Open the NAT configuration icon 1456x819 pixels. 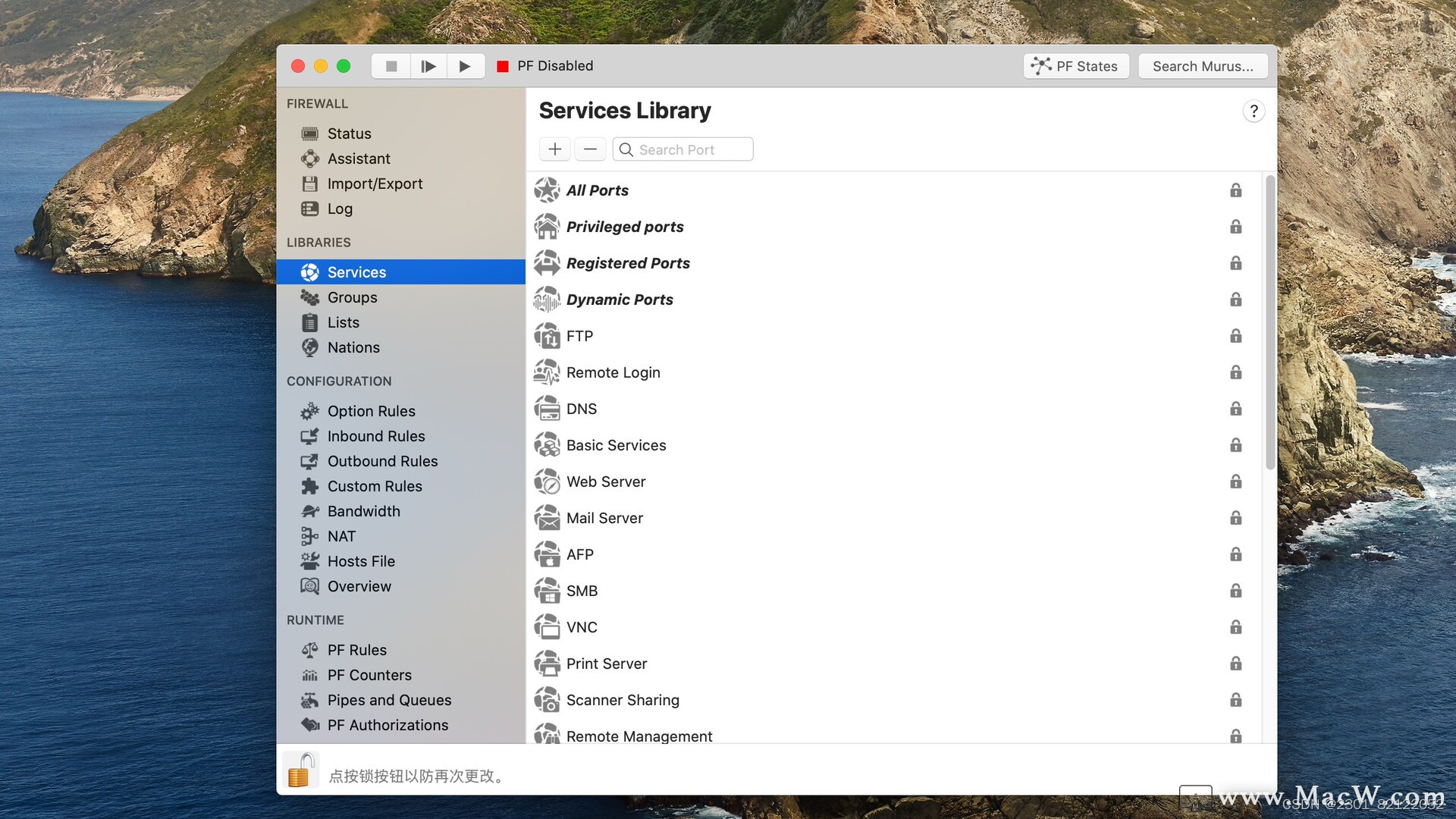[x=310, y=536]
